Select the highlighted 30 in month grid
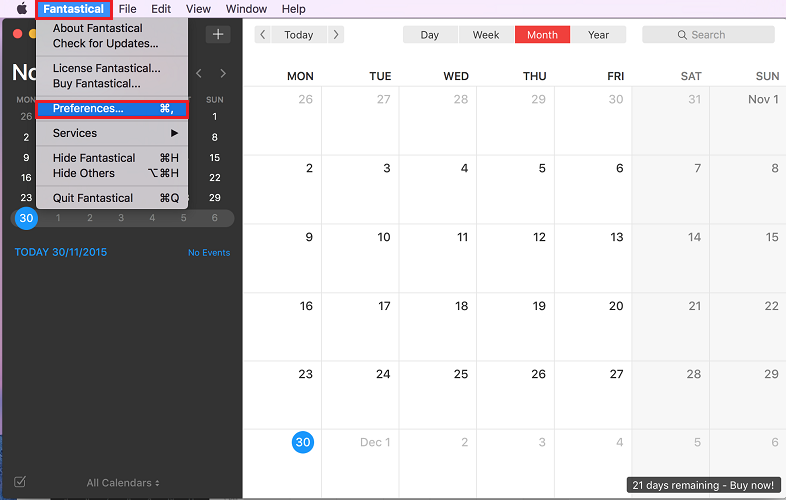Screen dimensions: 786x500 coord(303,442)
